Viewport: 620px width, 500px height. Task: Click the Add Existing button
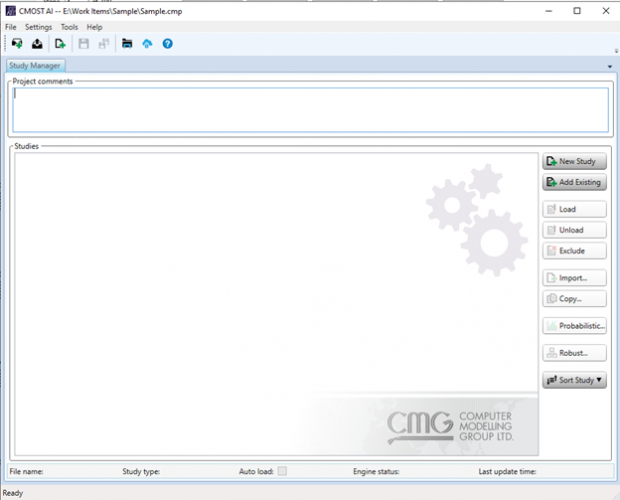(x=575, y=183)
